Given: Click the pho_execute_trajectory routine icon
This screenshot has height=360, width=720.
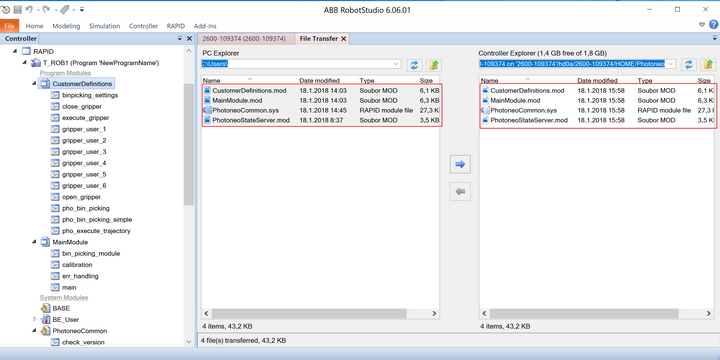Looking at the screenshot, I should click(x=55, y=231).
